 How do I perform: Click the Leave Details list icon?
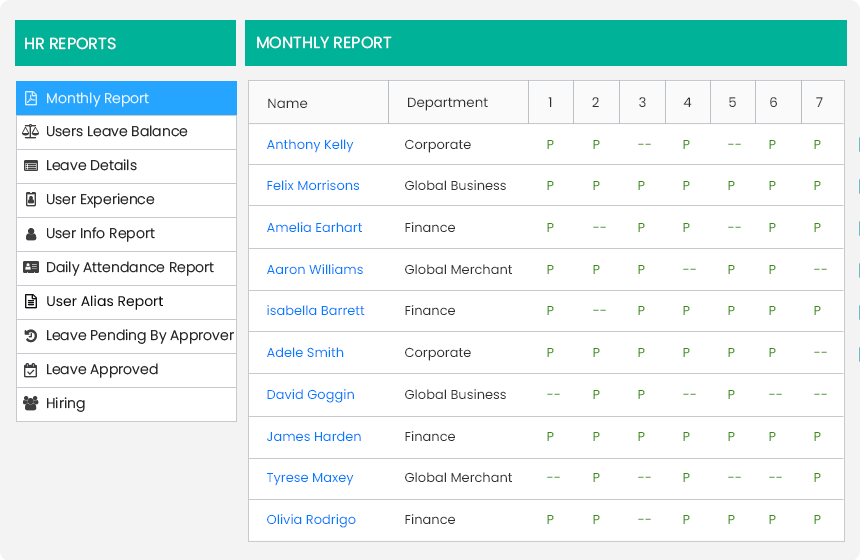(31, 166)
